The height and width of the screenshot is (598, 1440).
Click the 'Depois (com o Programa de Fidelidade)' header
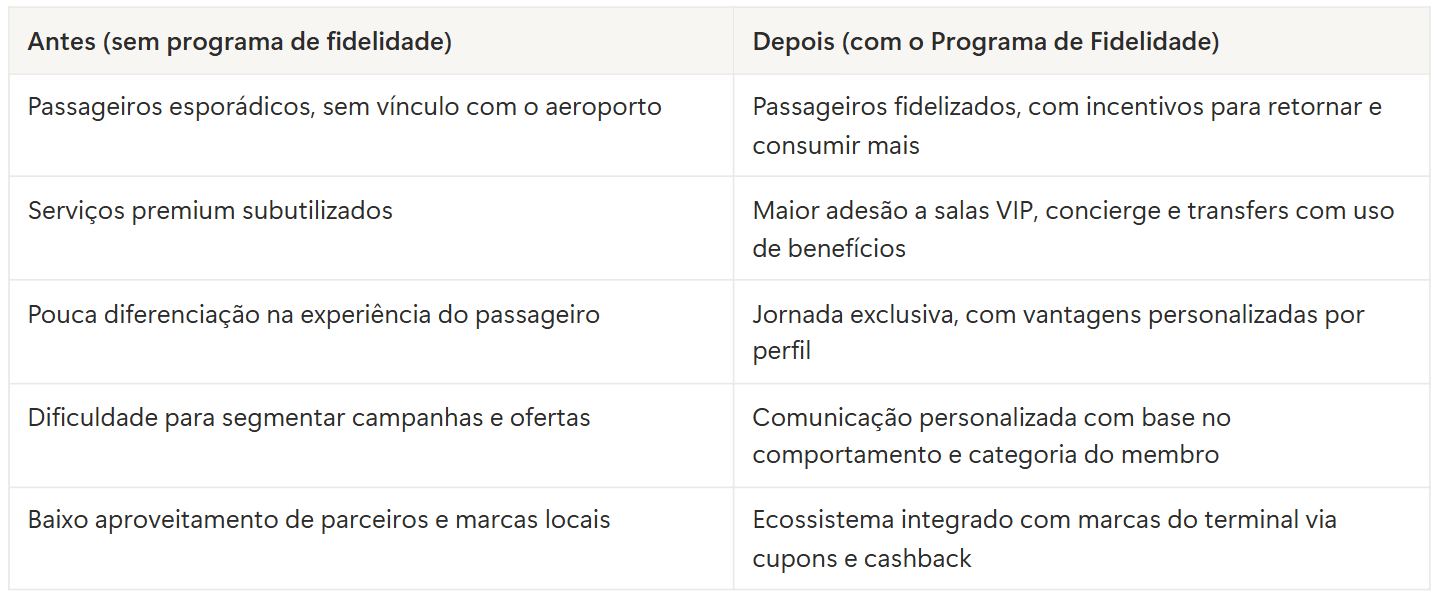pyautogui.click(x=985, y=42)
